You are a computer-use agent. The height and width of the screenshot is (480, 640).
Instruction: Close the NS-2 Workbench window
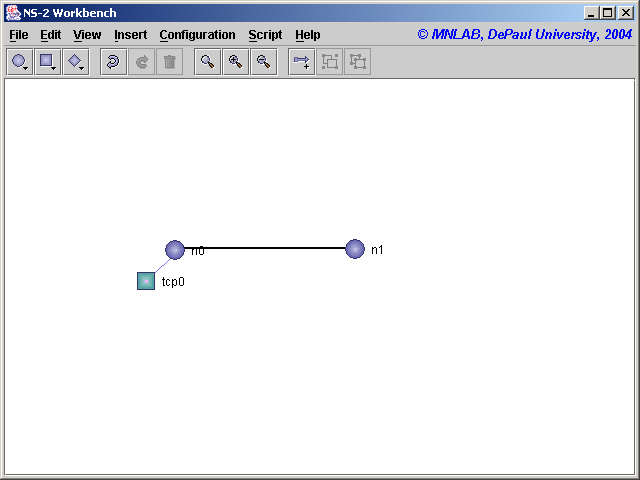(x=626, y=13)
